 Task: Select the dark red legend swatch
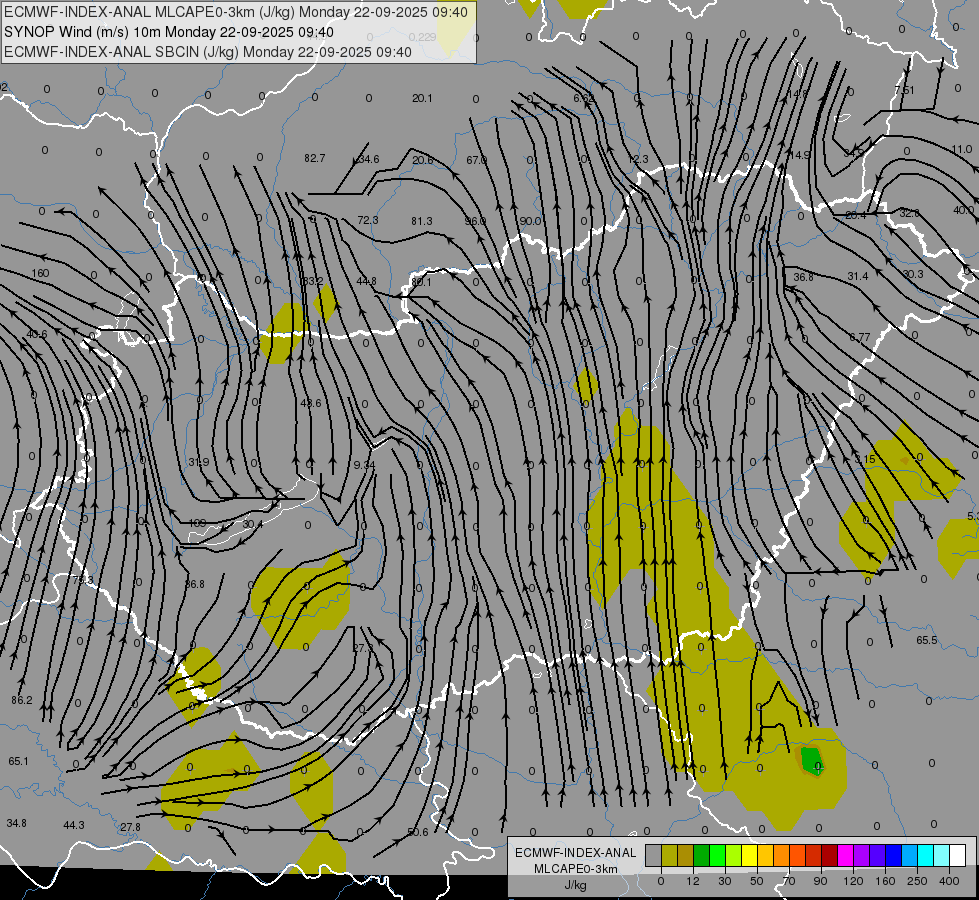coord(830,855)
